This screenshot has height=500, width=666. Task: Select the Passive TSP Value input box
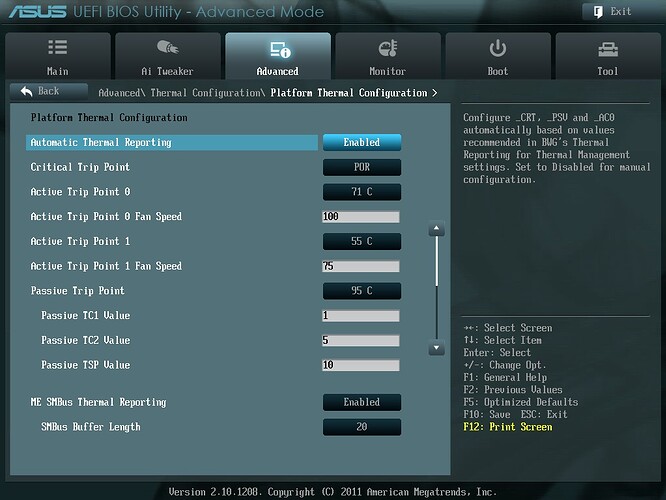point(361,365)
